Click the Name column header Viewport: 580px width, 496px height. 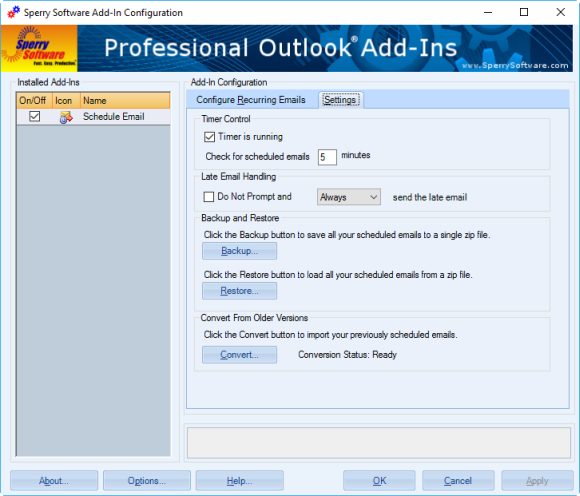125,101
